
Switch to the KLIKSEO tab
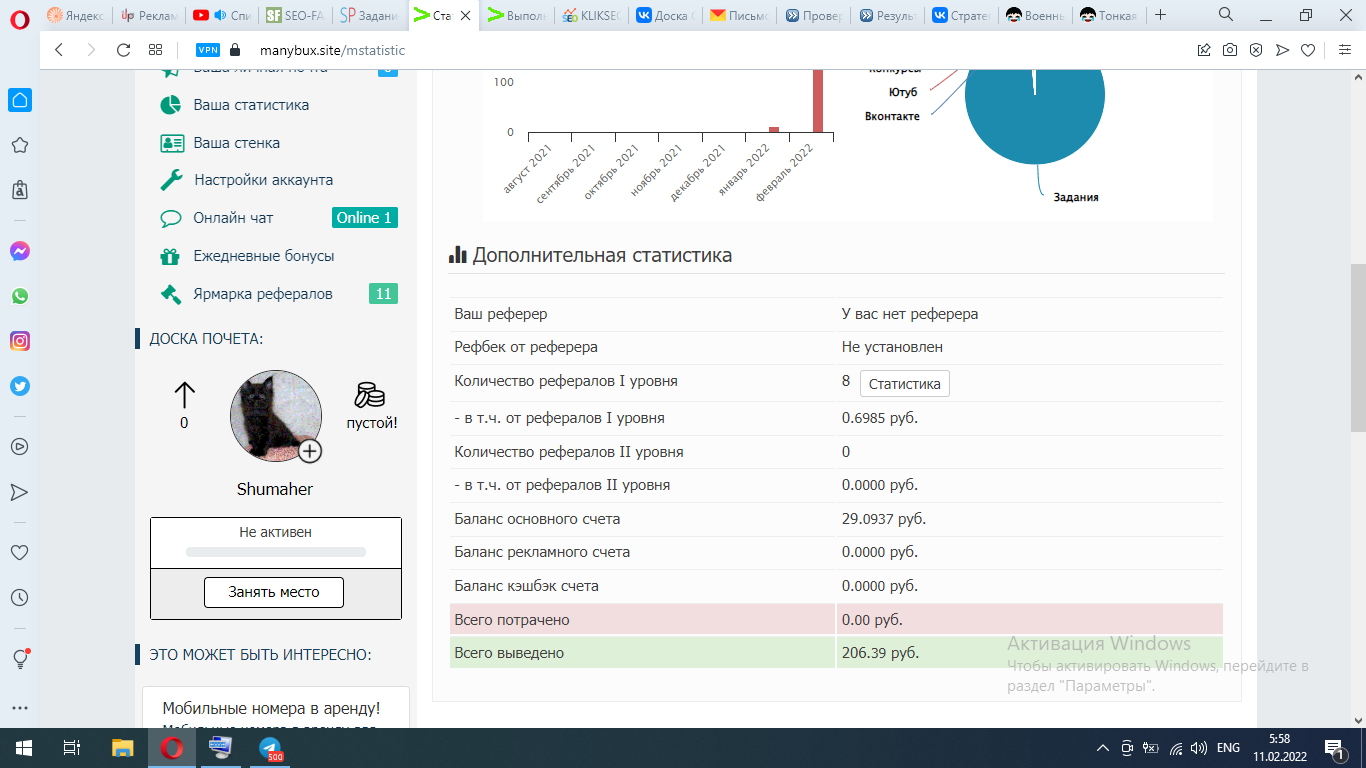592,15
